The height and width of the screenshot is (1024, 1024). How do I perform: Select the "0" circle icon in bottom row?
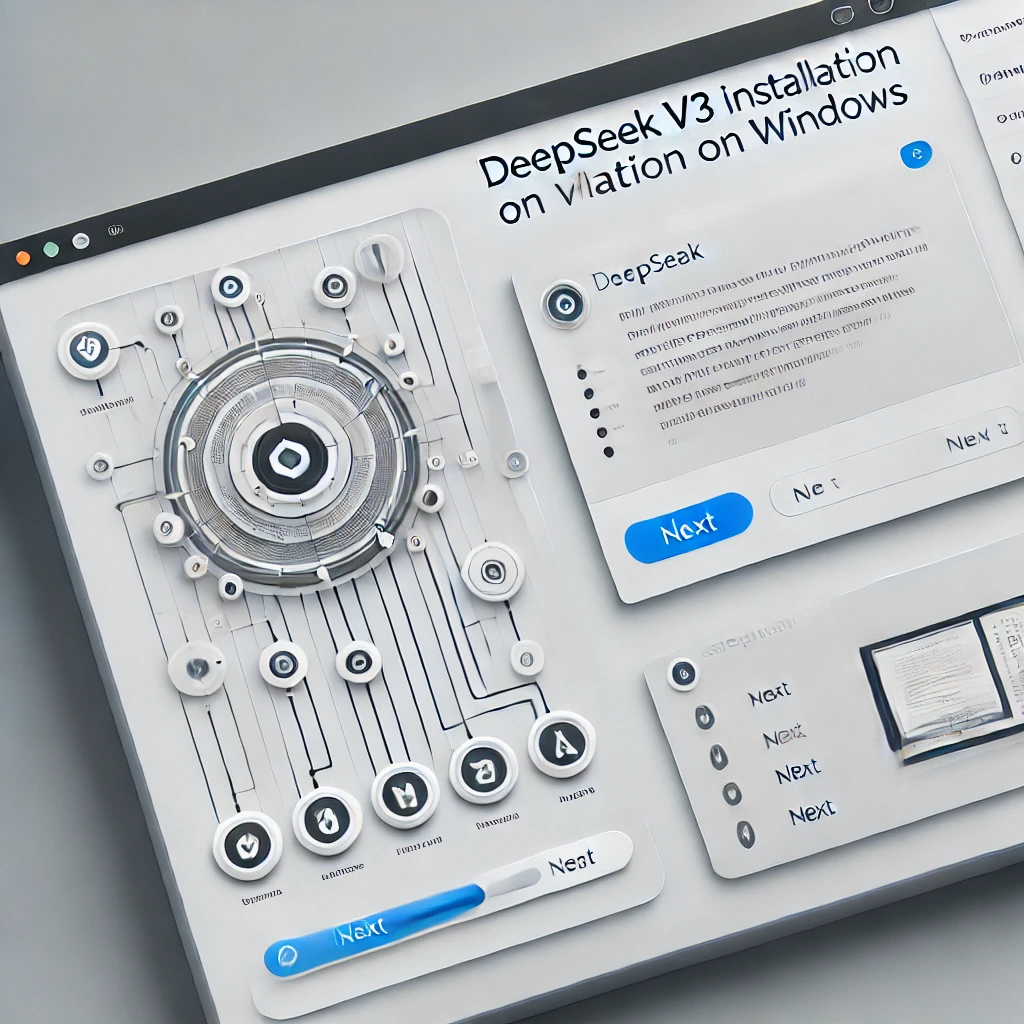pyautogui.click(x=327, y=820)
